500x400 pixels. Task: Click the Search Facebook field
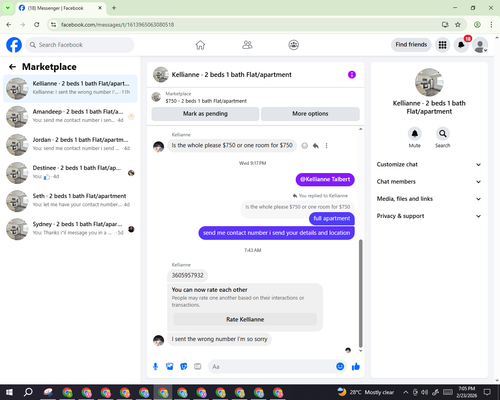point(80,45)
